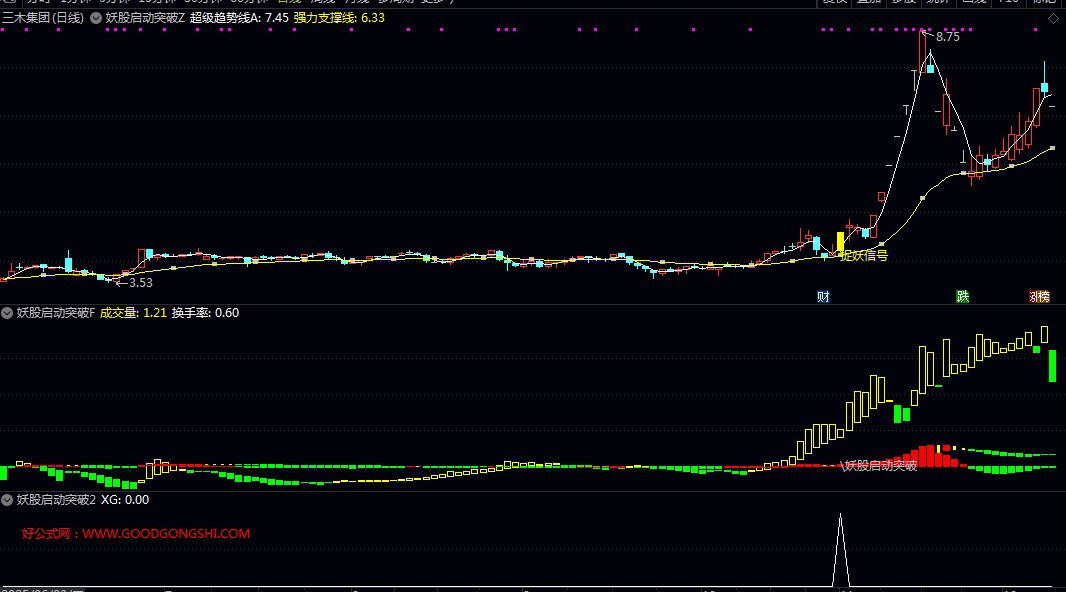This screenshot has width=1066, height=592.
Task: Click the XG: 0.00 value label
Action: coord(125,499)
